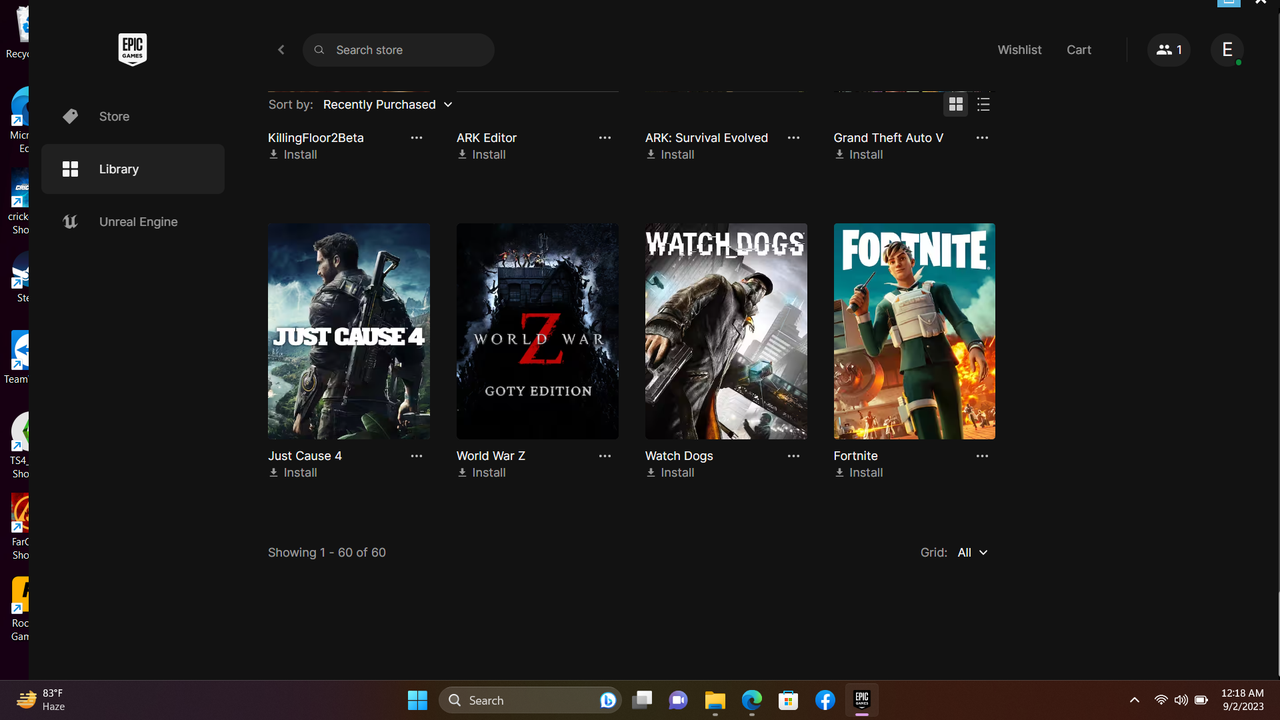This screenshot has height=720, width=1280.
Task: Click the Just Cause 4 cover art
Action: tap(348, 331)
